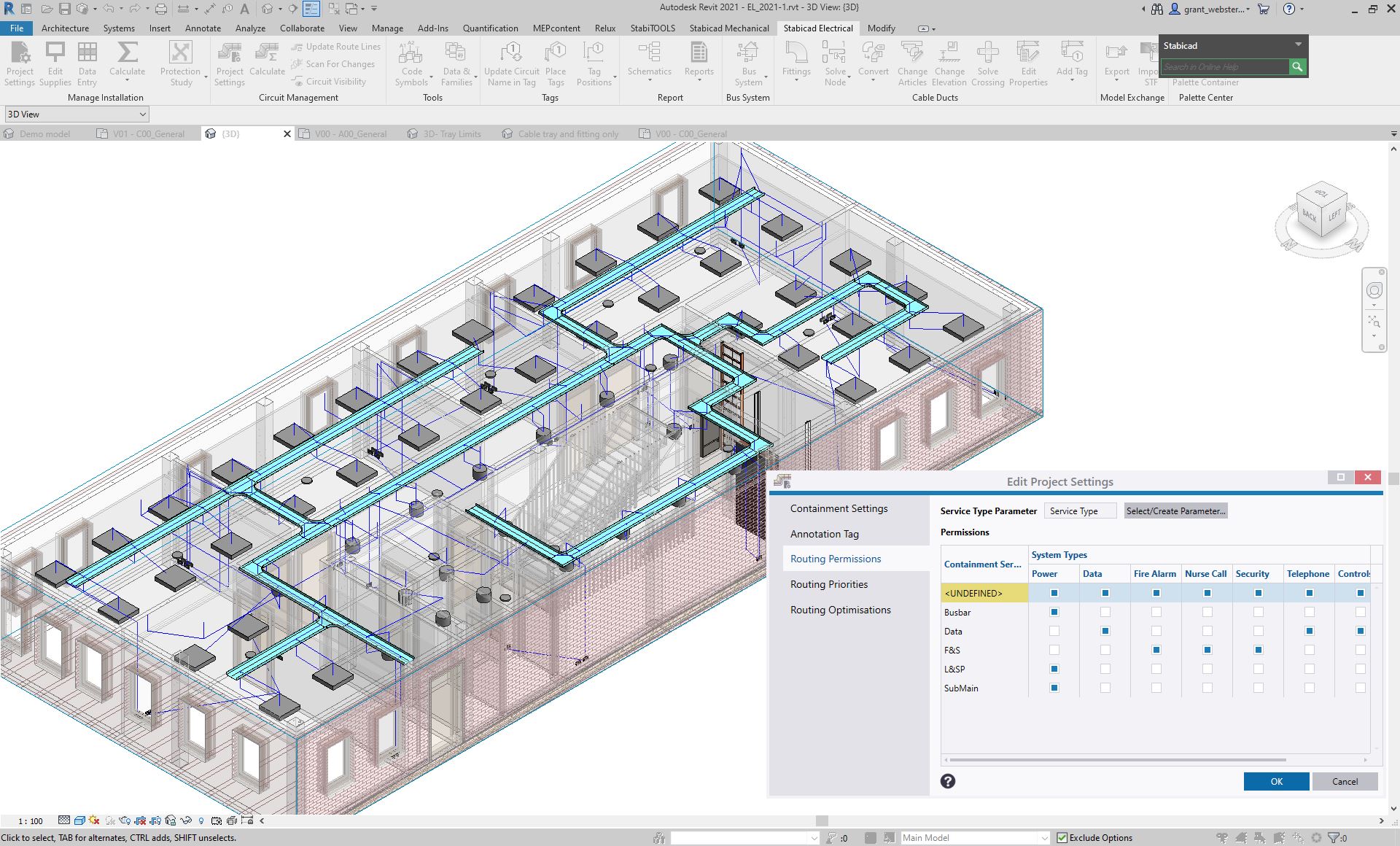Open the Schematics tool on the ribbon
This screenshot has height=846, width=1400.
tap(649, 62)
